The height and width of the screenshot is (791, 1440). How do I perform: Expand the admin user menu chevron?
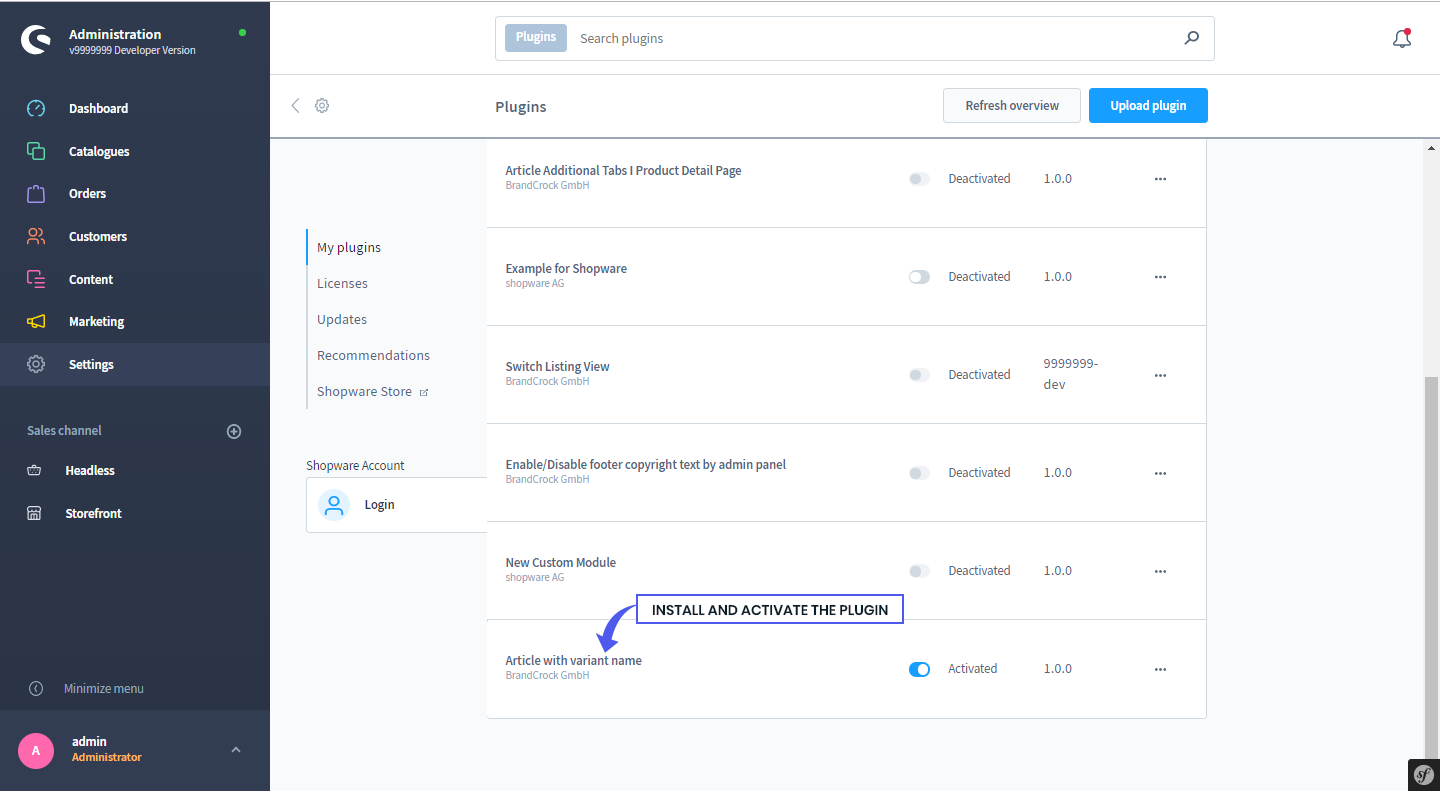pyautogui.click(x=236, y=749)
